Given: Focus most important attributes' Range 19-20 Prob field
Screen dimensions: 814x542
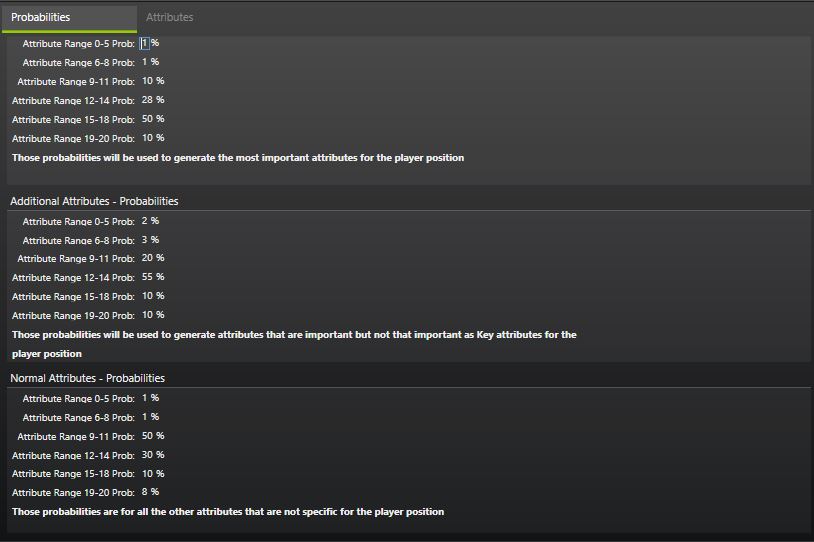Looking at the screenshot, I should tap(147, 138).
